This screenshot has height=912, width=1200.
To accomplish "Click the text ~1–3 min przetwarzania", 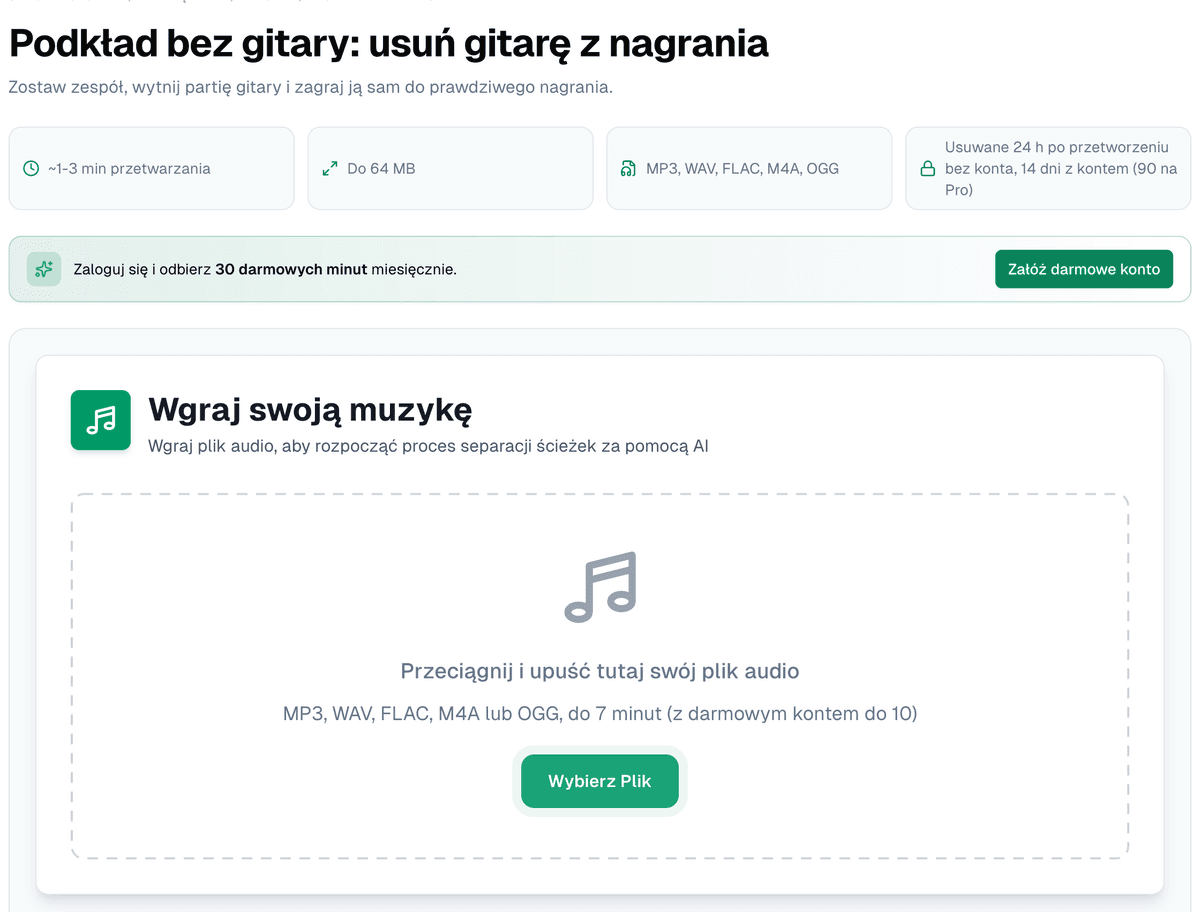I will coord(129,168).
